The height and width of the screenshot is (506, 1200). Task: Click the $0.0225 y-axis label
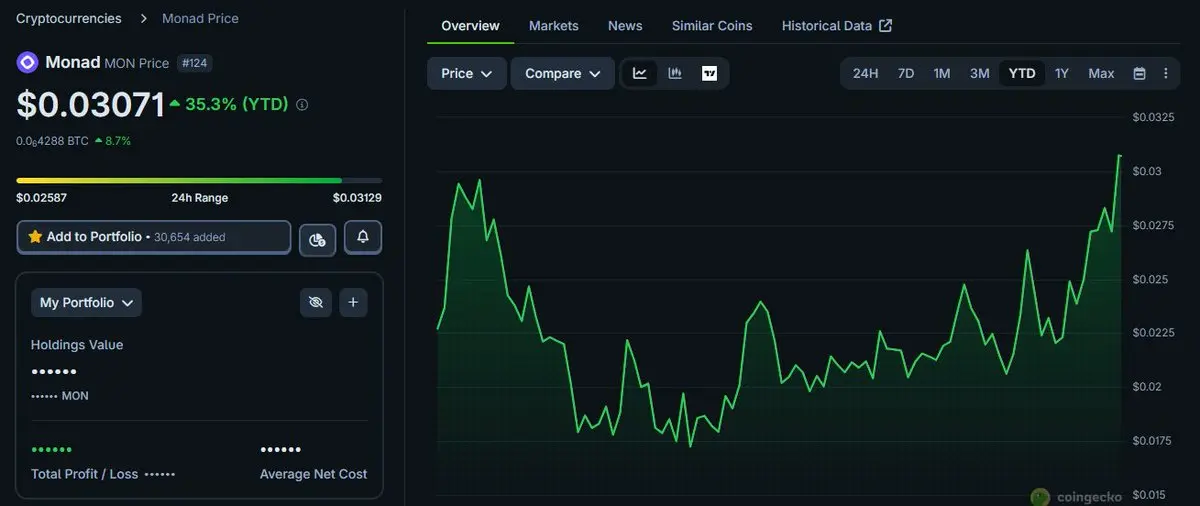point(1154,333)
